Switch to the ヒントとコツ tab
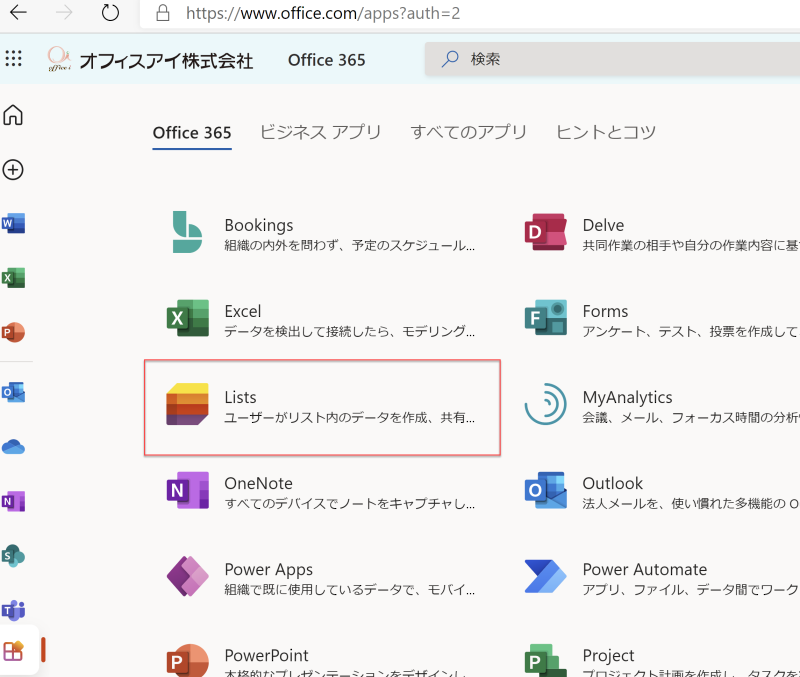This screenshot has height=677, width=800. 606,133
